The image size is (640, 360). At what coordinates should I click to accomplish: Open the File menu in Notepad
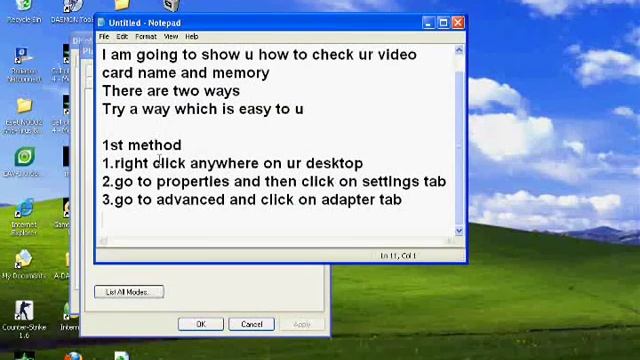click(x=104, y=37)
